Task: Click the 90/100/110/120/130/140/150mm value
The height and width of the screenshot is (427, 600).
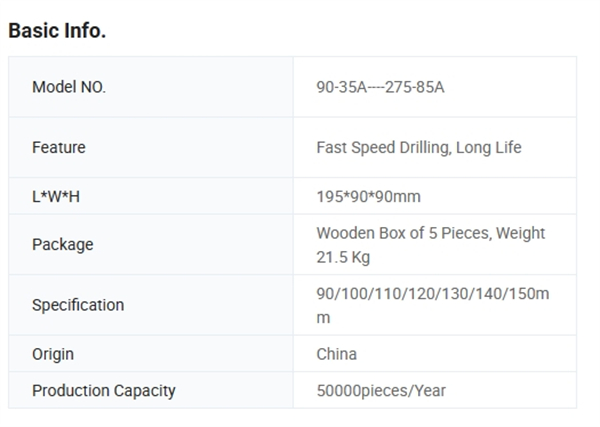Action: [x=433, y=305]
